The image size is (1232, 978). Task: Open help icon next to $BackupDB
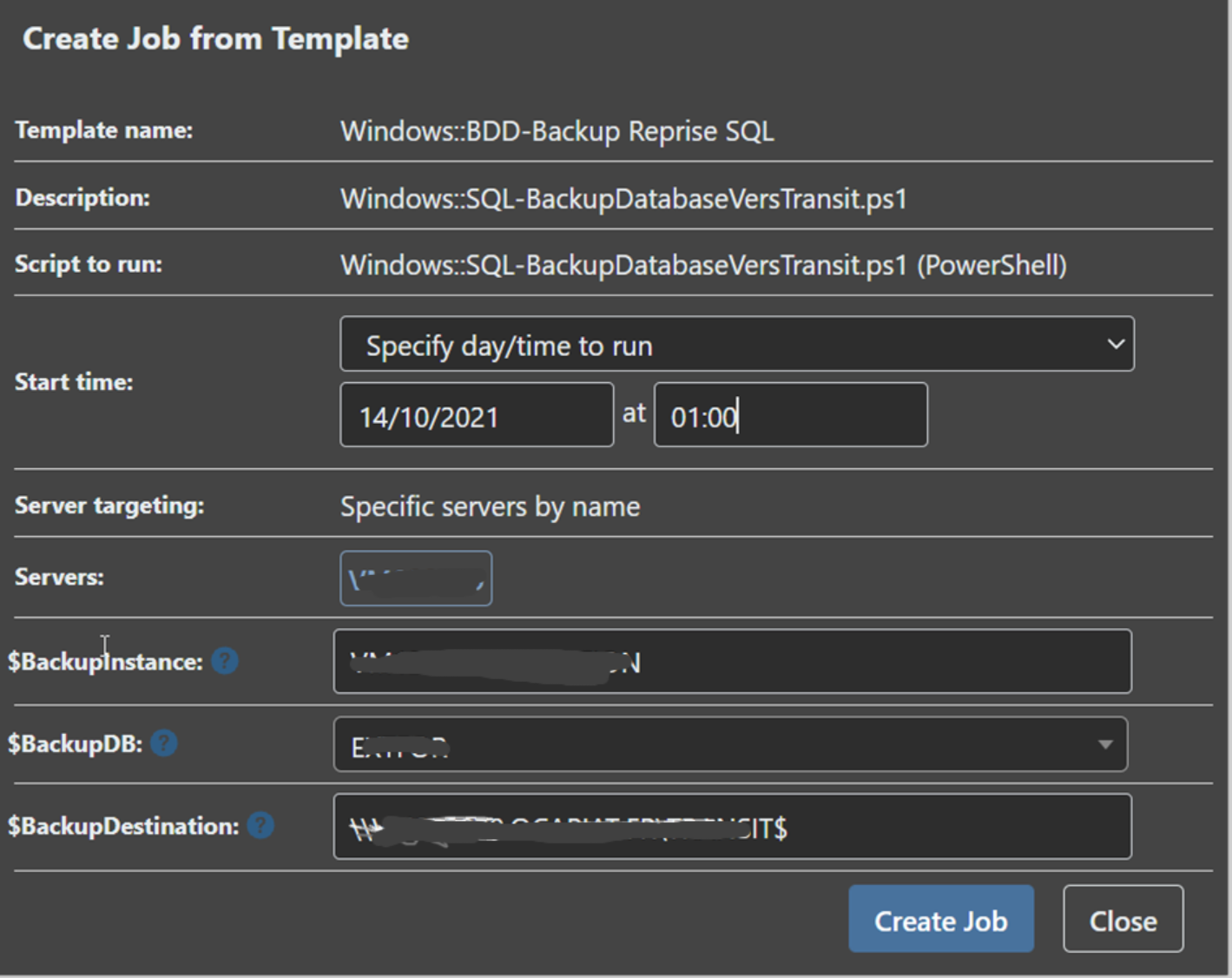pos(164,743)
